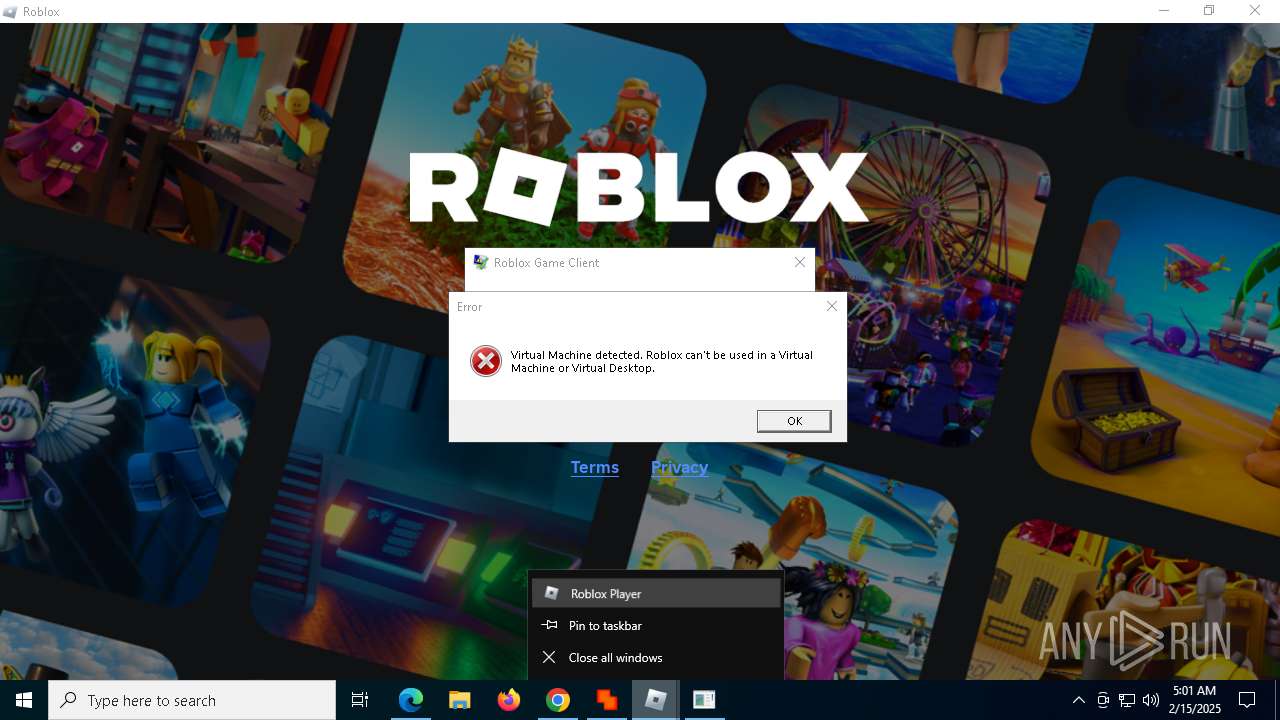The image size is (1280, 720).
Task: Click the red error icon in the dialog
Action: click(x=486, y=361)
